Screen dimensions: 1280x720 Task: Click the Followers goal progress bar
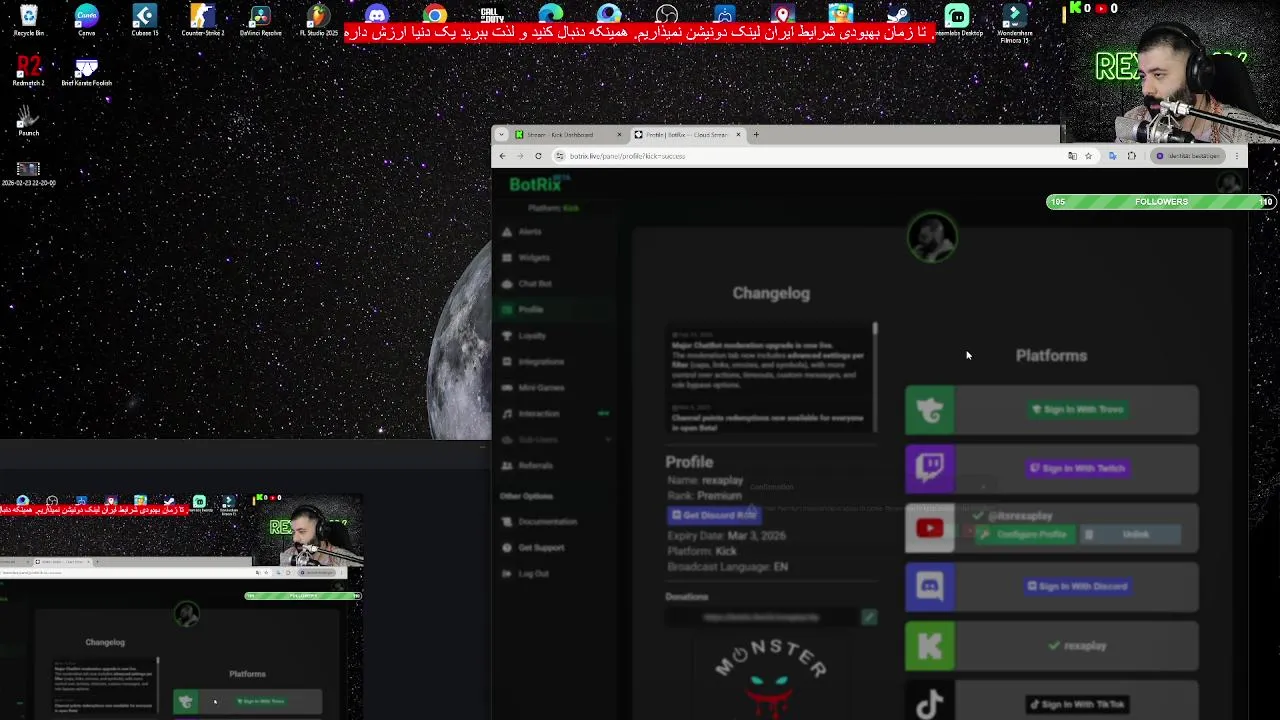pyautogui.click(x=1161, y=202)
